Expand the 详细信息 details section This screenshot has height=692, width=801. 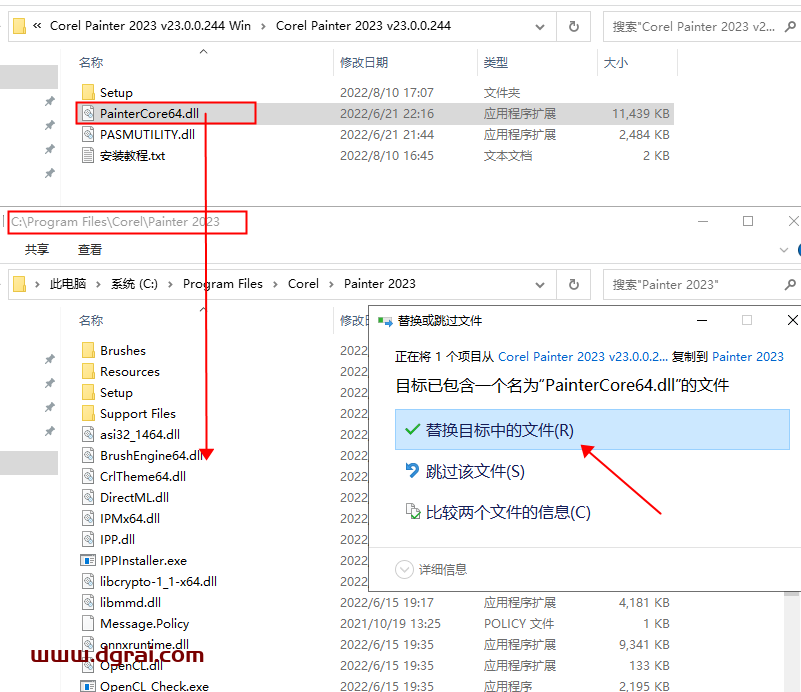pyautogui.click(x=404, y=569)
